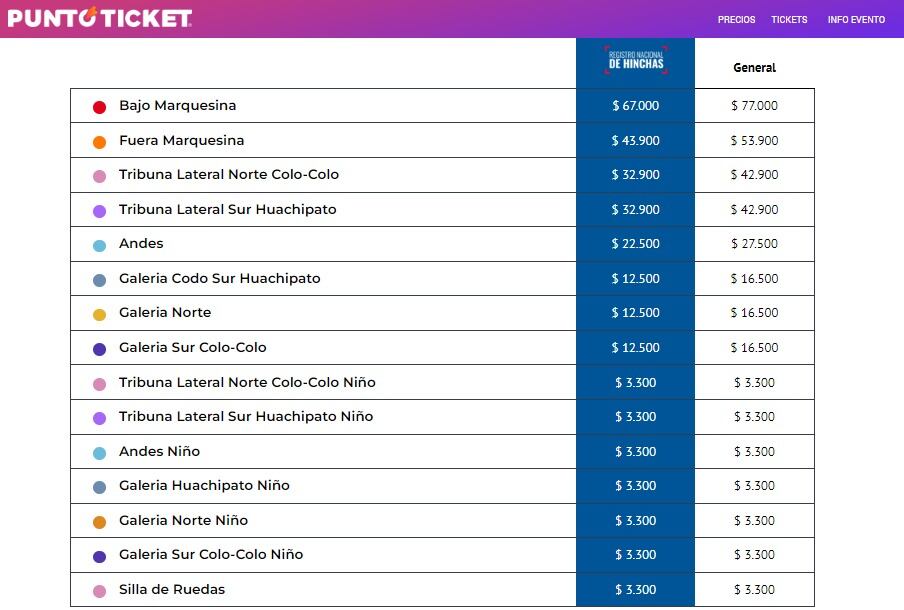Select the Andes Niño row label
This screenshot has width=904, height=610.
[160, 451]
